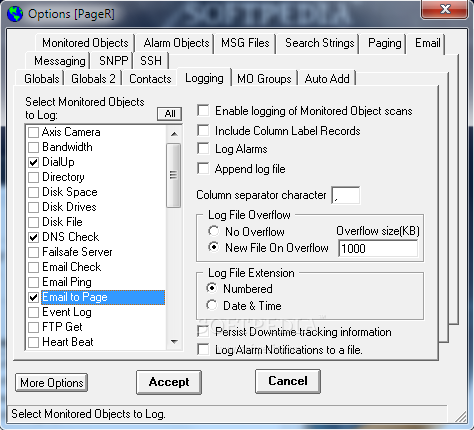
Task: Click the window resize grip corner
Action: (461, 417)
